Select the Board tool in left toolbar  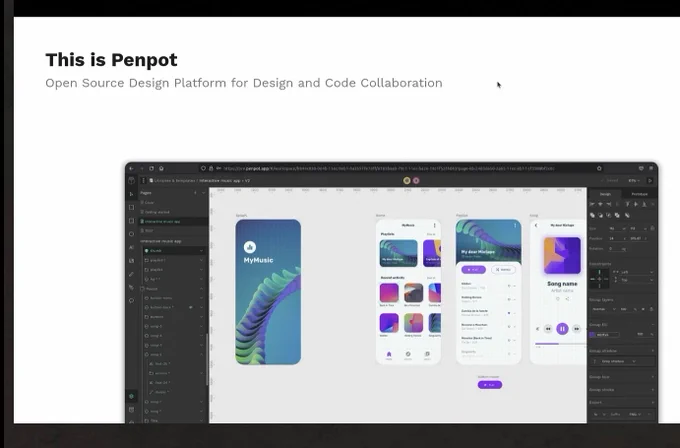131,207
